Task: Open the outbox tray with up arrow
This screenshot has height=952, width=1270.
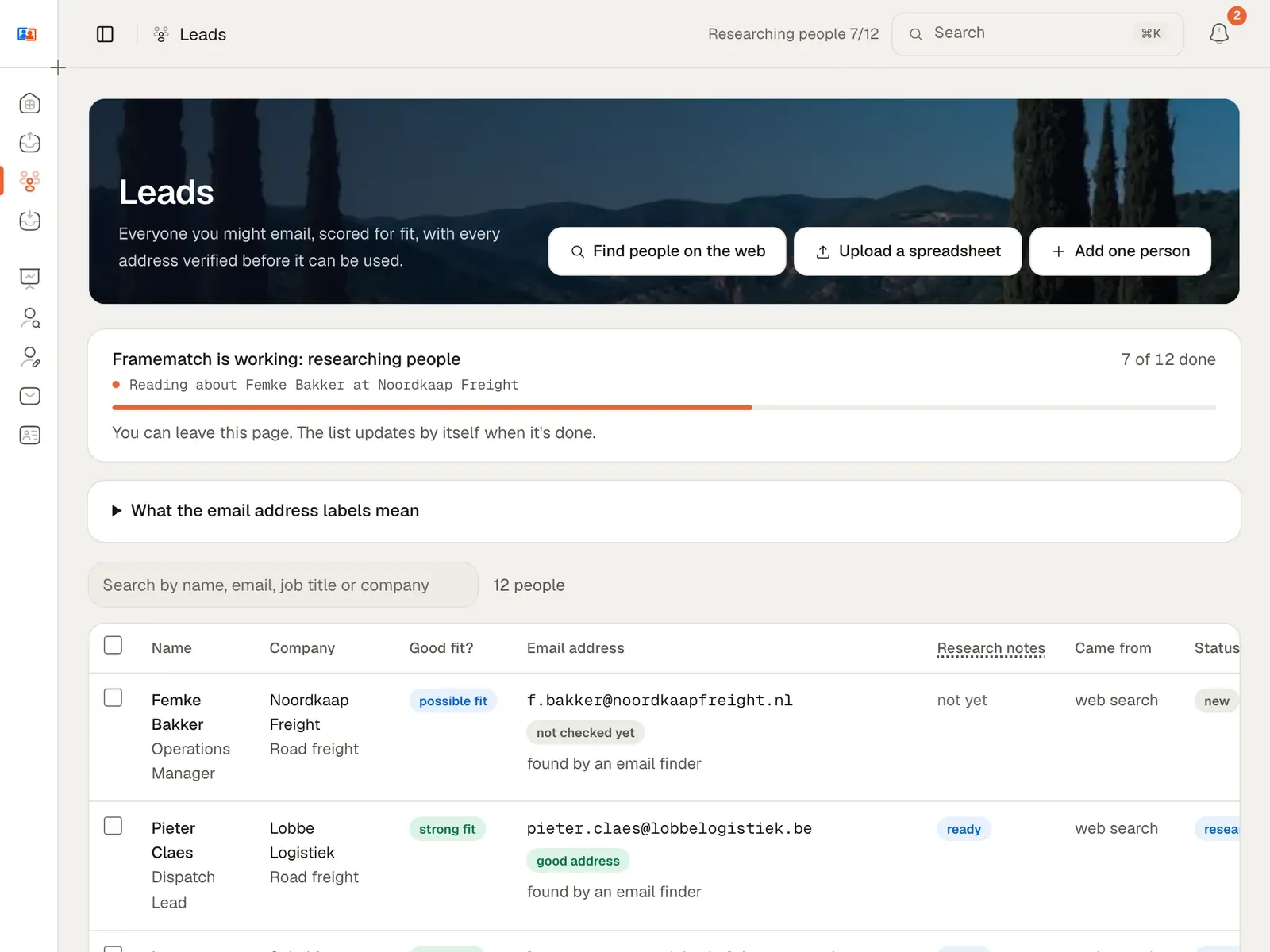Action: pos(30,143)
